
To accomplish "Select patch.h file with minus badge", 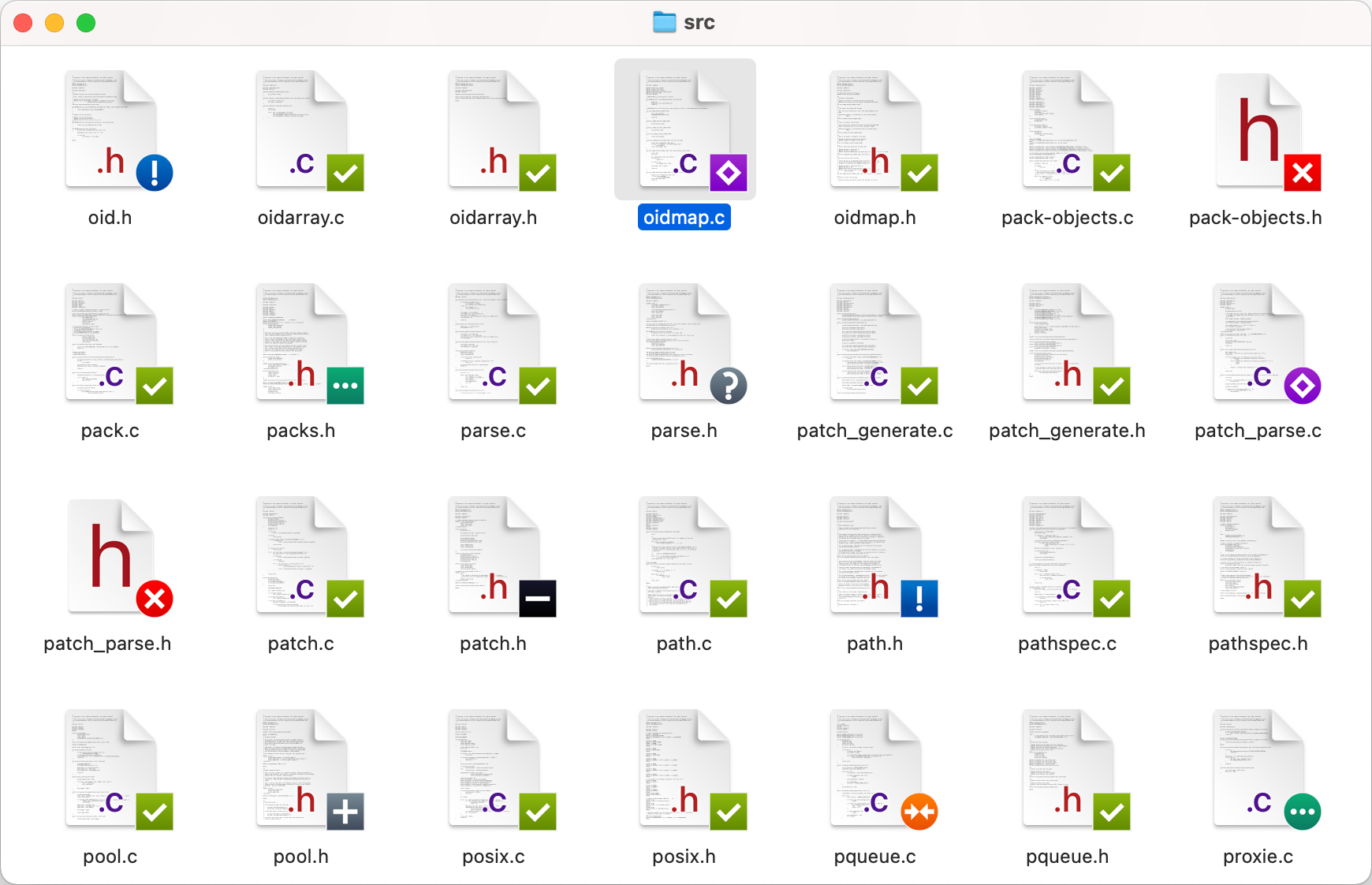I will [x=494, y=556].
